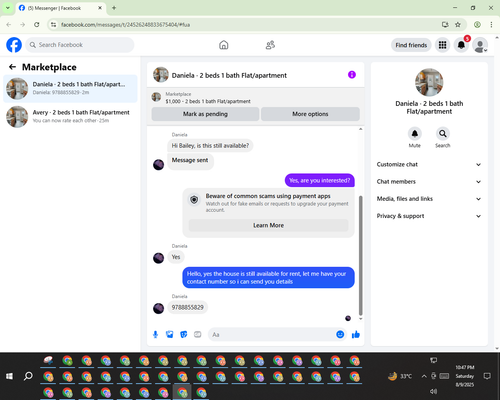Image resolution: width=500 pixels, height=400 pixels.
Task: Open the $1,000 listing link
Action: 208,101
